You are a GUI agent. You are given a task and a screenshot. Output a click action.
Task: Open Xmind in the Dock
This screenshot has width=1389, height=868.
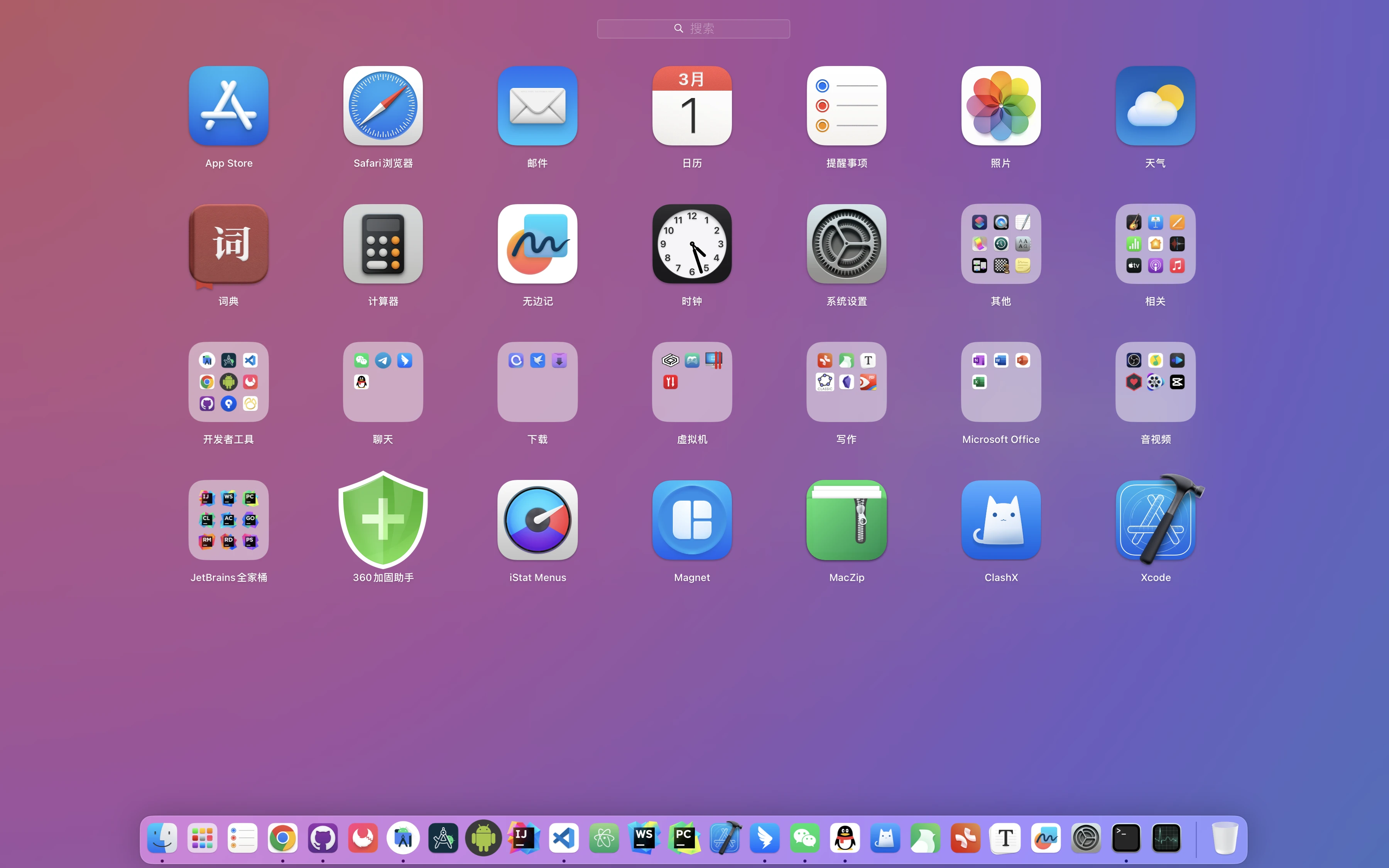point(965,838)
